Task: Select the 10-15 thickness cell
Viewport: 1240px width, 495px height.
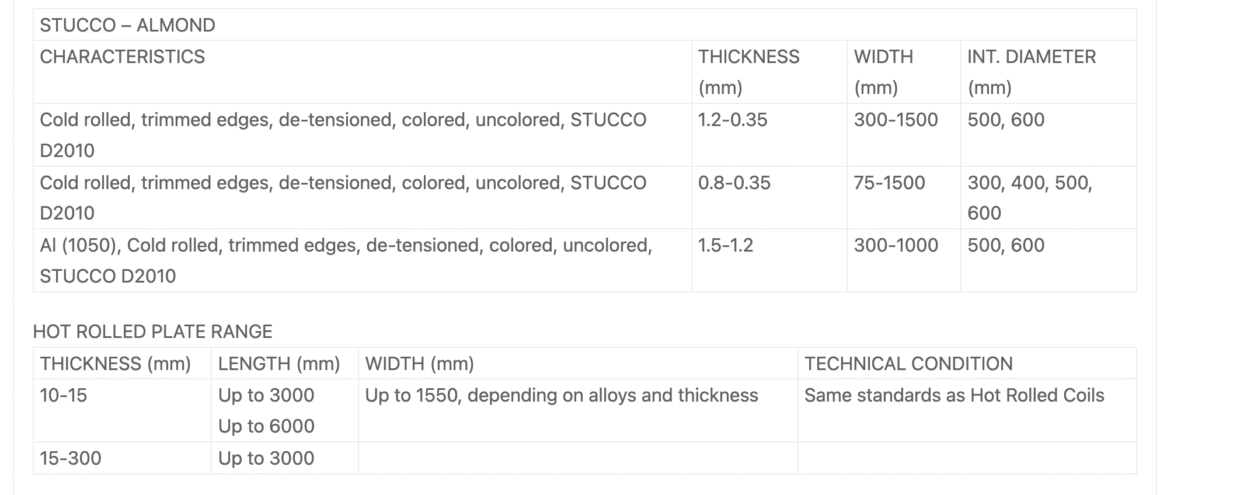Action: tap(64, 395)
